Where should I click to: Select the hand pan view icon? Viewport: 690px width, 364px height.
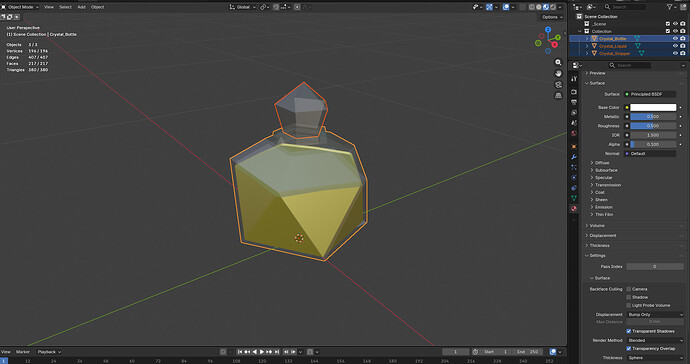pos(558,74)
